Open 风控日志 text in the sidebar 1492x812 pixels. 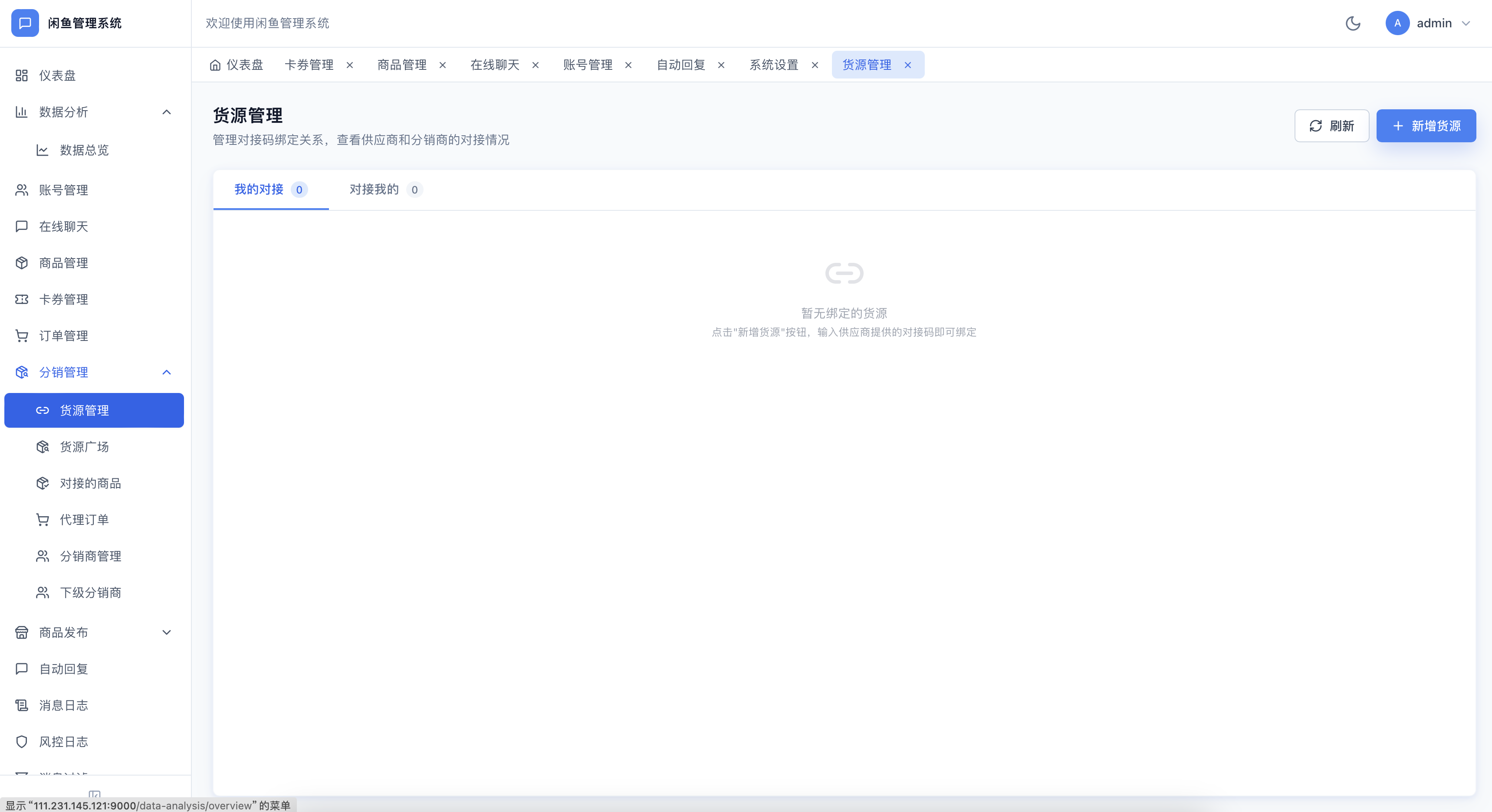(64, 742)
